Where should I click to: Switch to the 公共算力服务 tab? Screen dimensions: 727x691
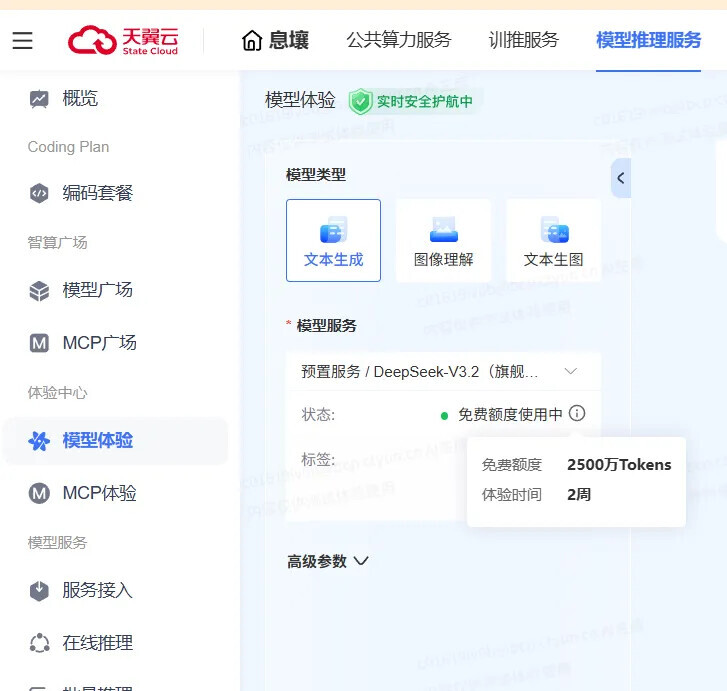tap(399, 41)
